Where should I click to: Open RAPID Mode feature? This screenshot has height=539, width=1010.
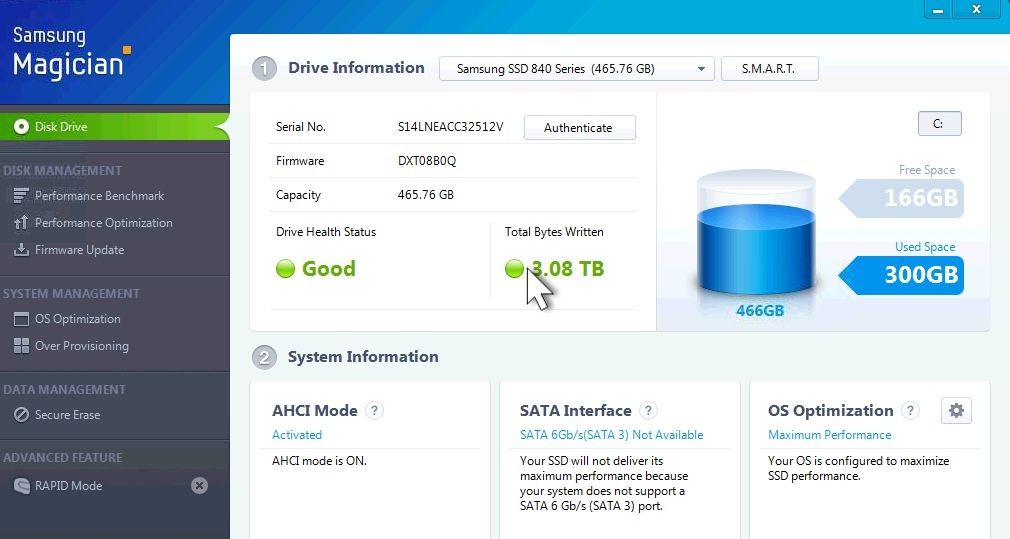pyautogui.click(x=68, y=486)
